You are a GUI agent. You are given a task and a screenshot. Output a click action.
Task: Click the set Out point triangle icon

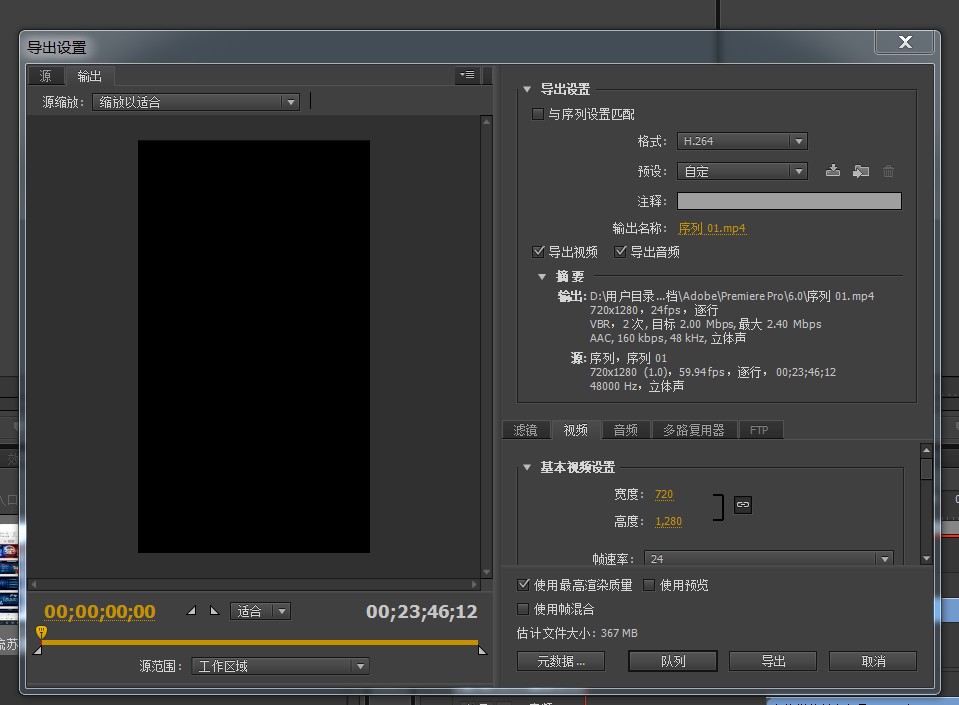coord(214,612)
